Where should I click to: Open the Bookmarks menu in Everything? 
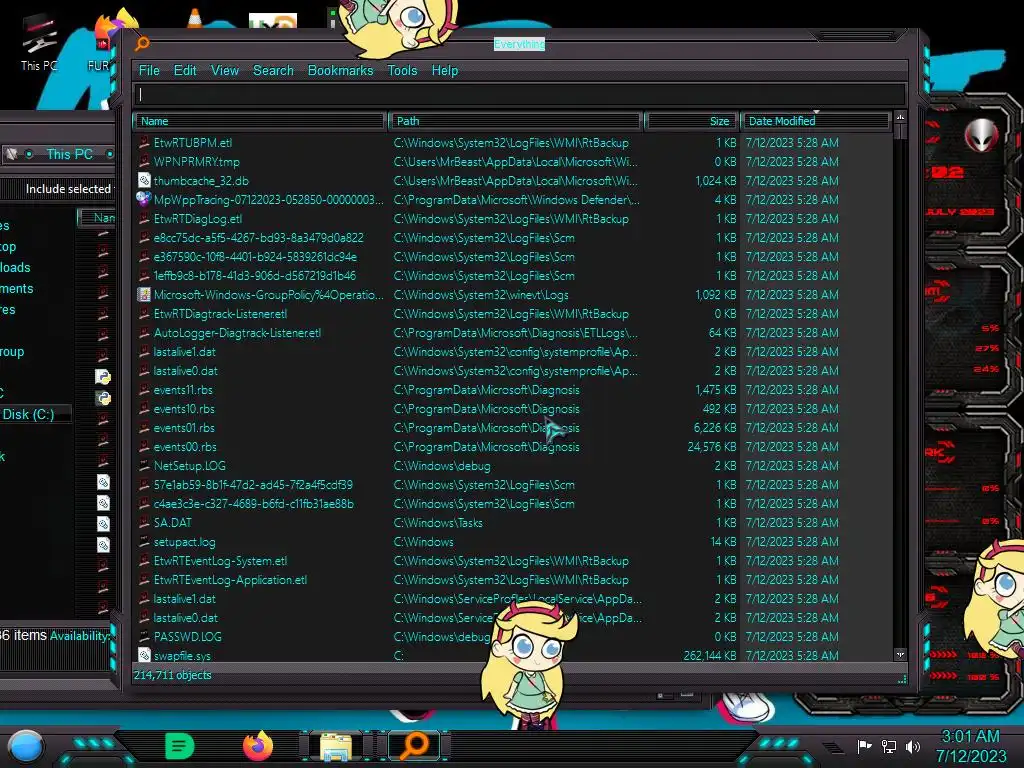tap(340, 71)
